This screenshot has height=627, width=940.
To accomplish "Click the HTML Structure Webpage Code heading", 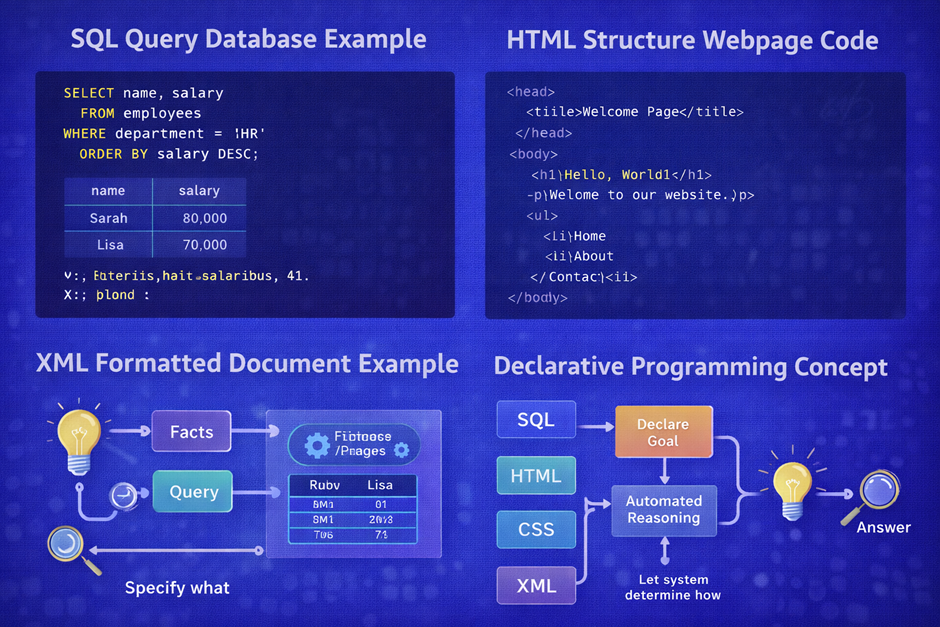I will [692, 41].
